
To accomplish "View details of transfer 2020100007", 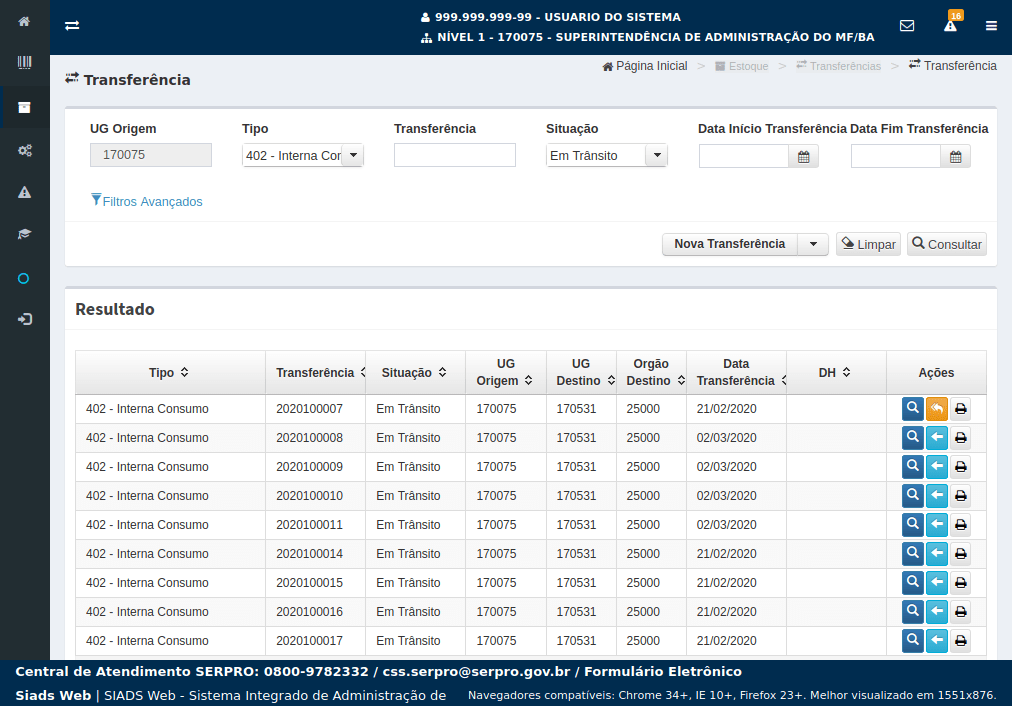I will (x=913, y=408).
